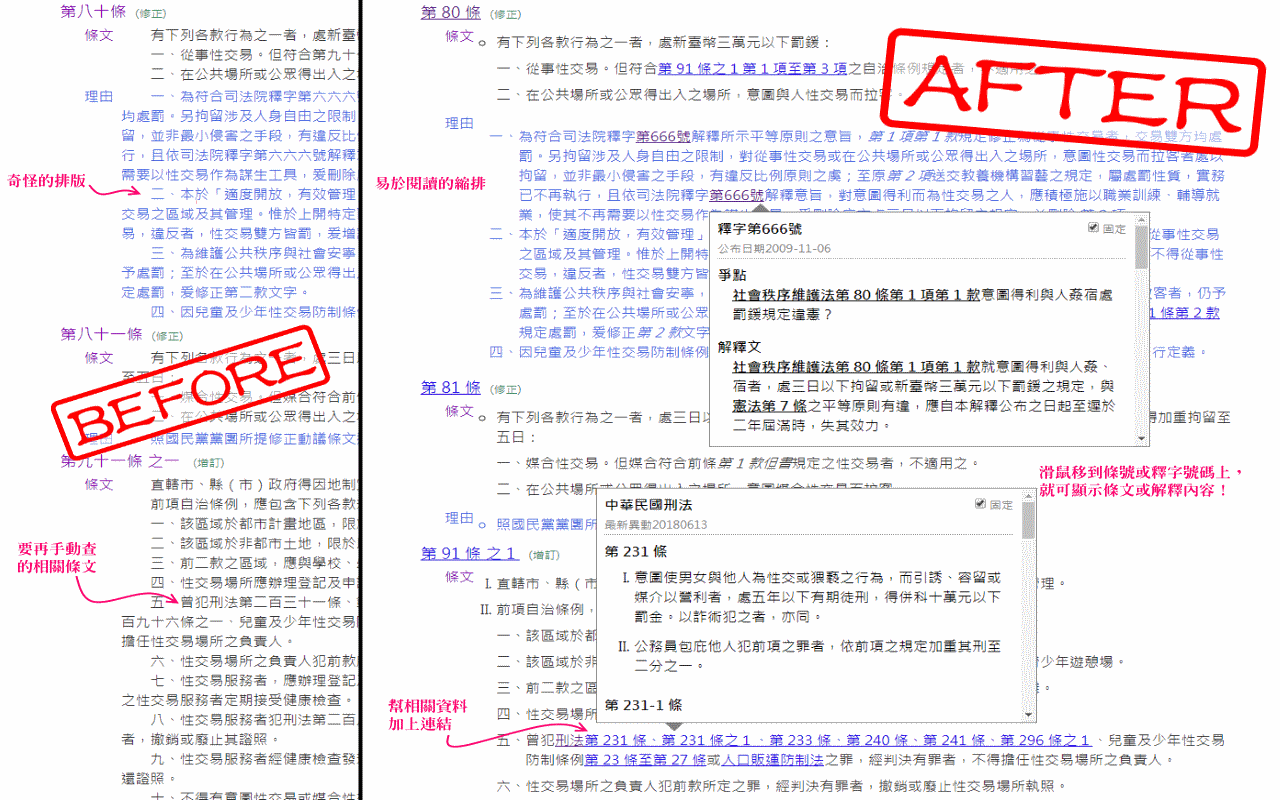The width and height of the screenshot is (1280, 800).
Task: Open 社會秩序維護法第 80 條 link under 爭點
Action: (x=855, y=295)
